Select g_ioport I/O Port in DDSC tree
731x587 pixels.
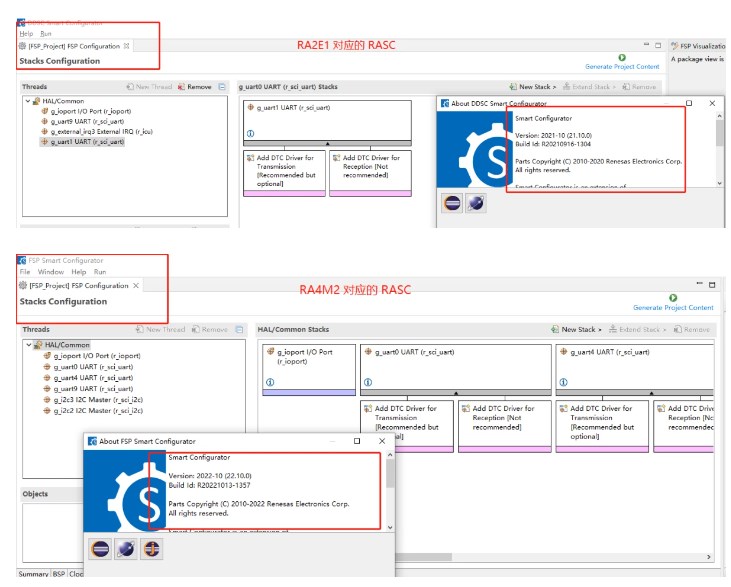[x=86, y=111]
